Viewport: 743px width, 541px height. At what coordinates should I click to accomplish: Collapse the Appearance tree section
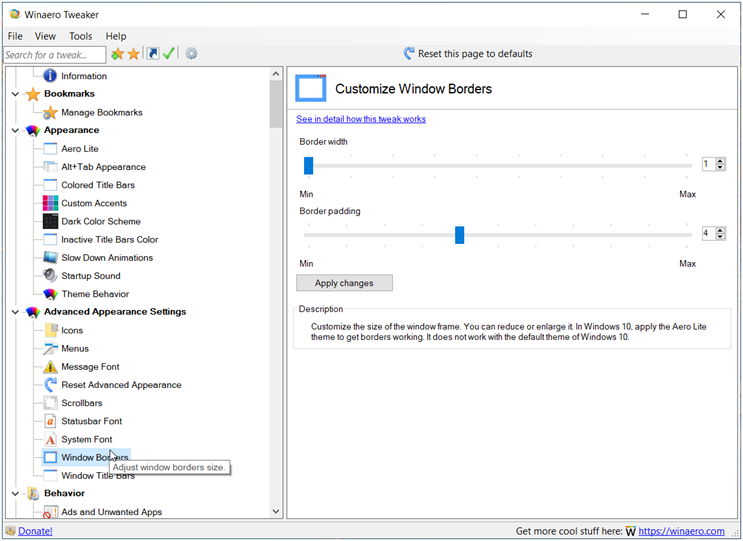15,130
